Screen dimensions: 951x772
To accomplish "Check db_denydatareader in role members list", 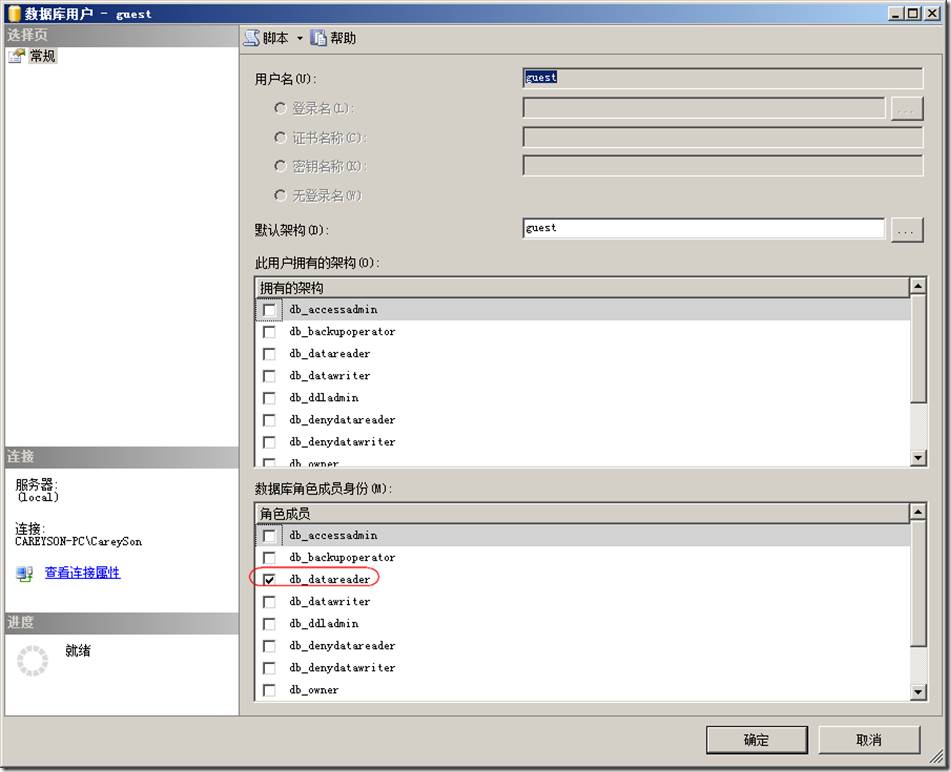I will 269,645.
